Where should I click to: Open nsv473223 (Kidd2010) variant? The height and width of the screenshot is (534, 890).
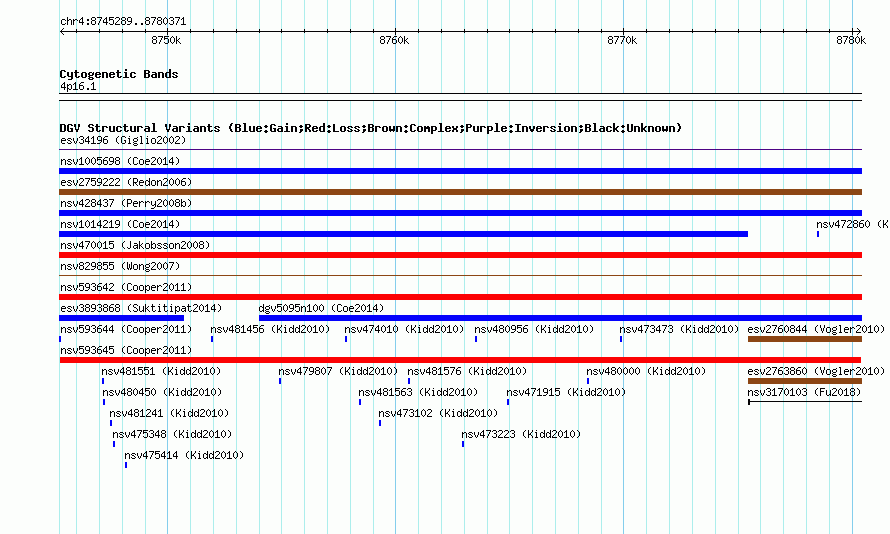click(521, 434)
